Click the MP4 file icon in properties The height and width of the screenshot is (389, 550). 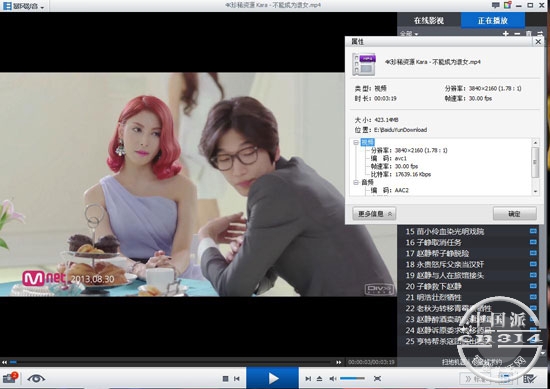pyautogui.click(x=364, y=64)
